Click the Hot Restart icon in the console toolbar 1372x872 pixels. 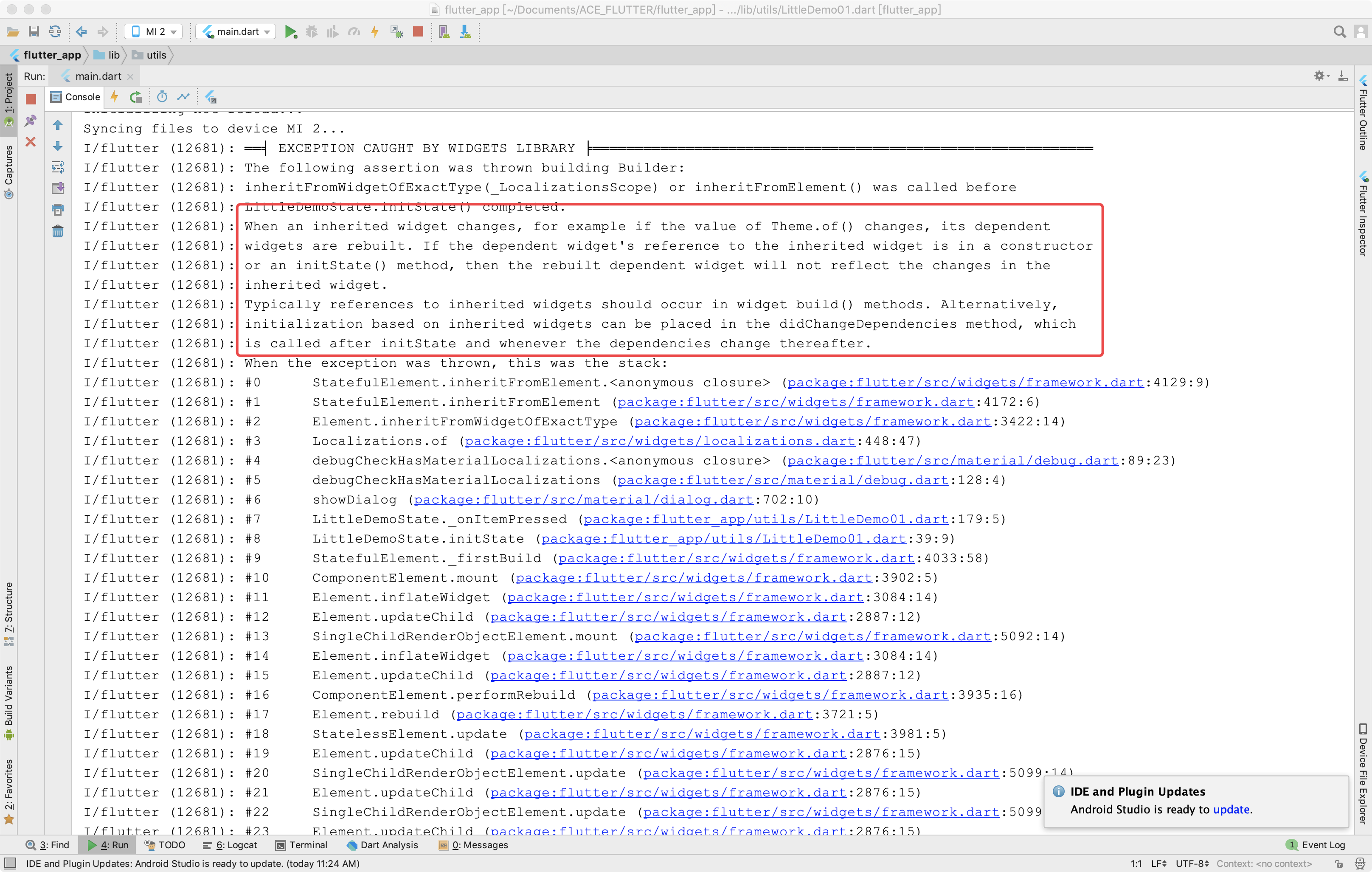[x=135, y=97]
